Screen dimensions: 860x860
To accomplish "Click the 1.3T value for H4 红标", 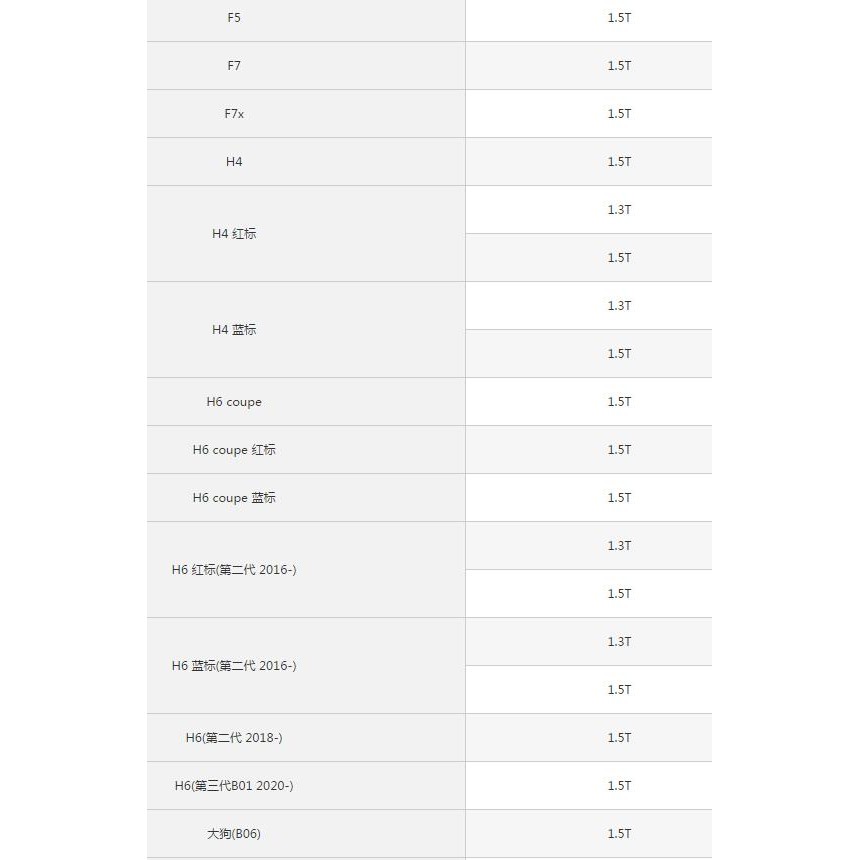I will click(619, 210).
